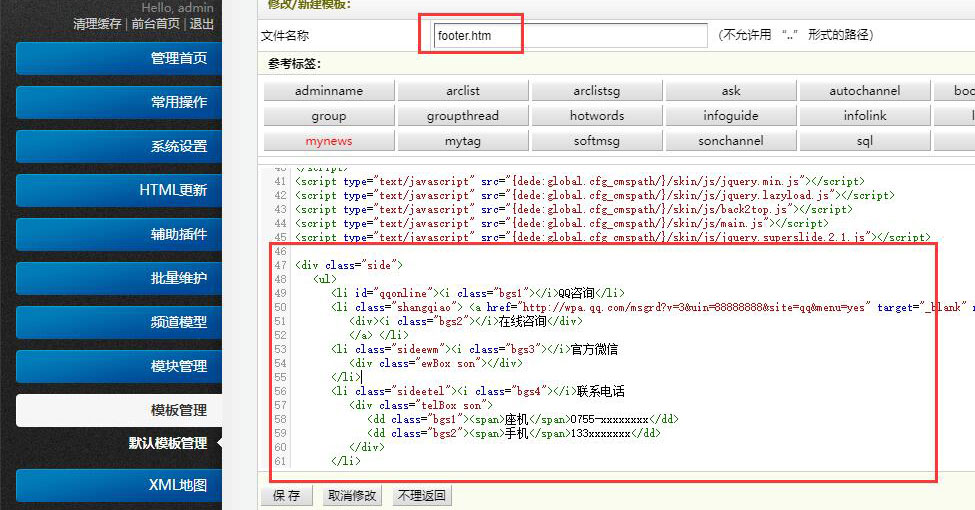The image size is (975, 510).
Task: Insert the groupthread reference tag
Action: (463, 116)
